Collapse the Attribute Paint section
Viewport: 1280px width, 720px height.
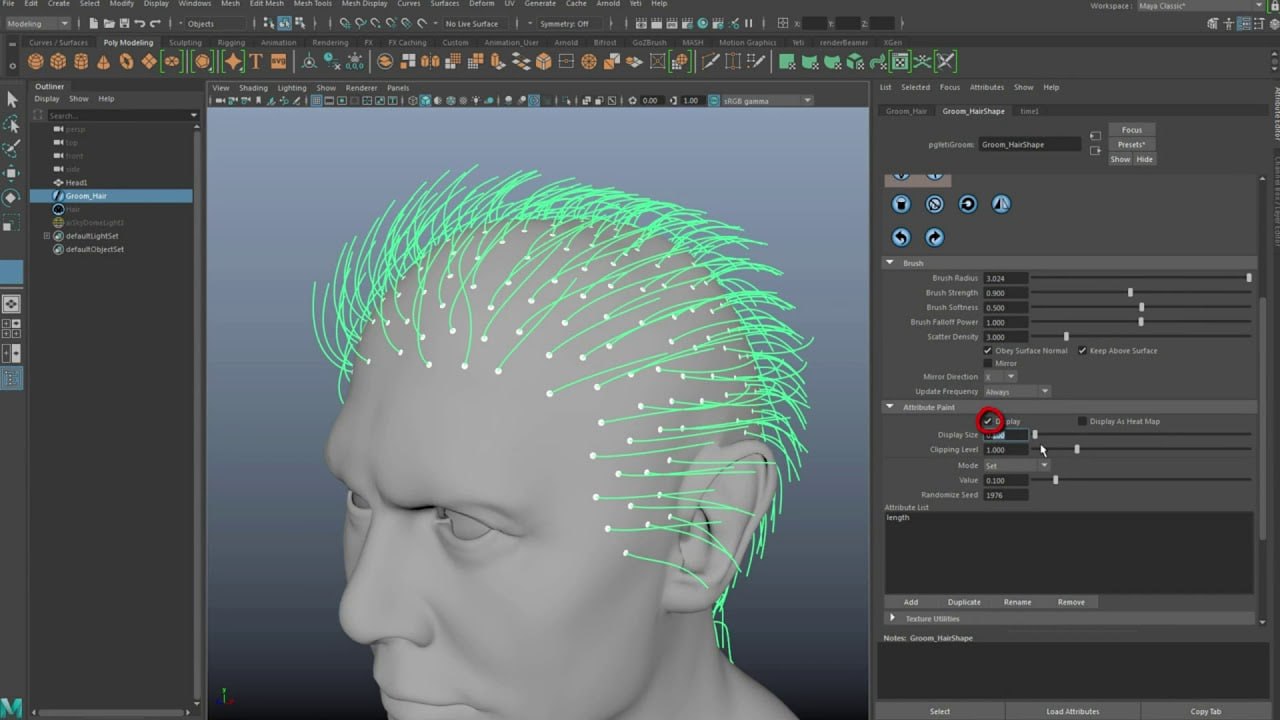pos(890,407)
